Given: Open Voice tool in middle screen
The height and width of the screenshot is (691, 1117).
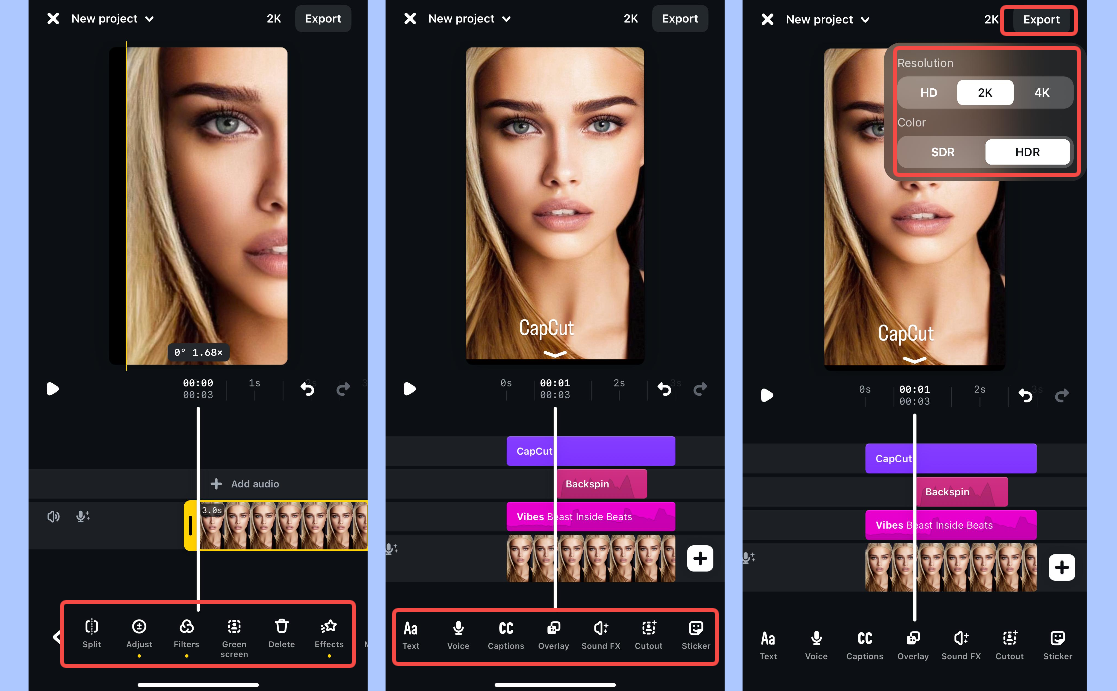Looking at the screenshot, I should point(458,635).
